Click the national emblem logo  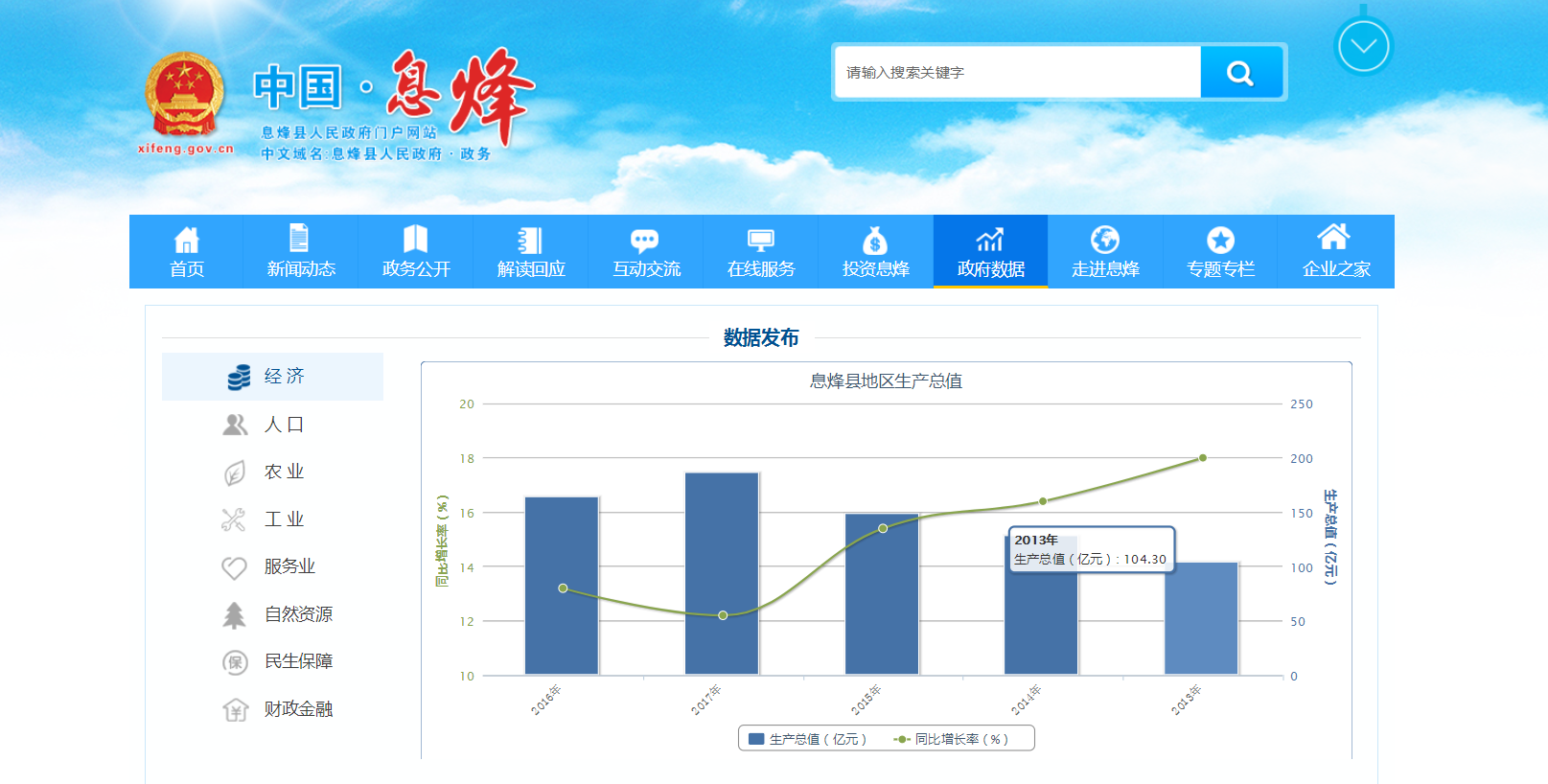click(x=185, y=96)
